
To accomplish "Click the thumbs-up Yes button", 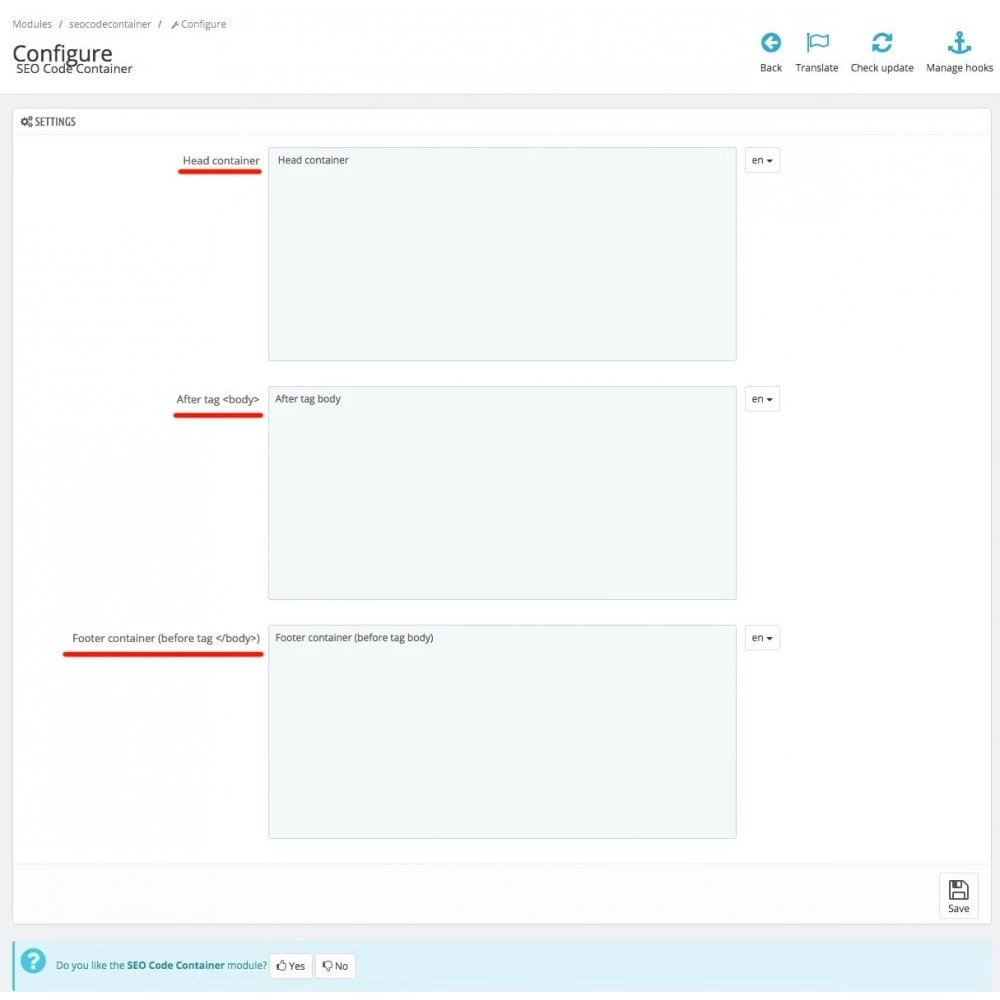I will click(290, 966).
